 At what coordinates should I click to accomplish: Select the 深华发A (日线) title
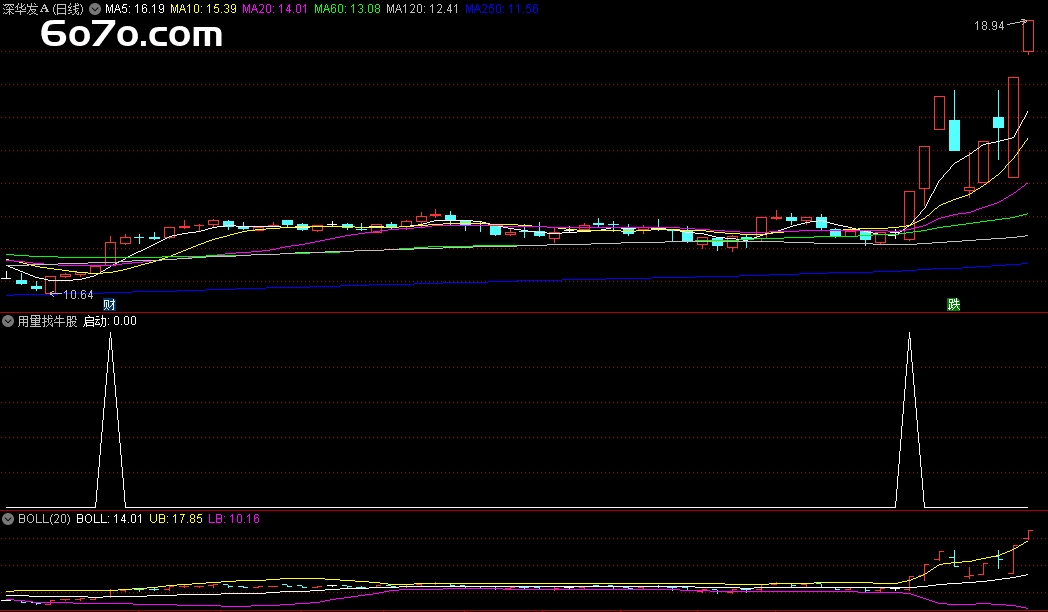pyautogui.click(x=43, y=9)
